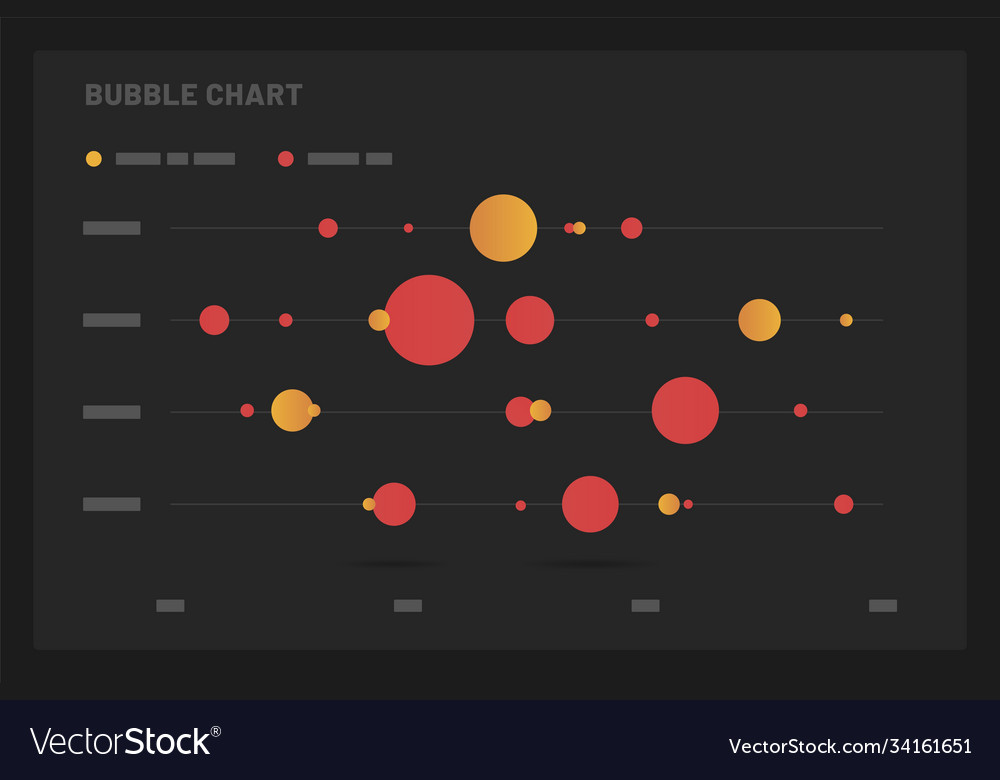Select the red legend dot
1000x780 pixels.
coord(286,158)
